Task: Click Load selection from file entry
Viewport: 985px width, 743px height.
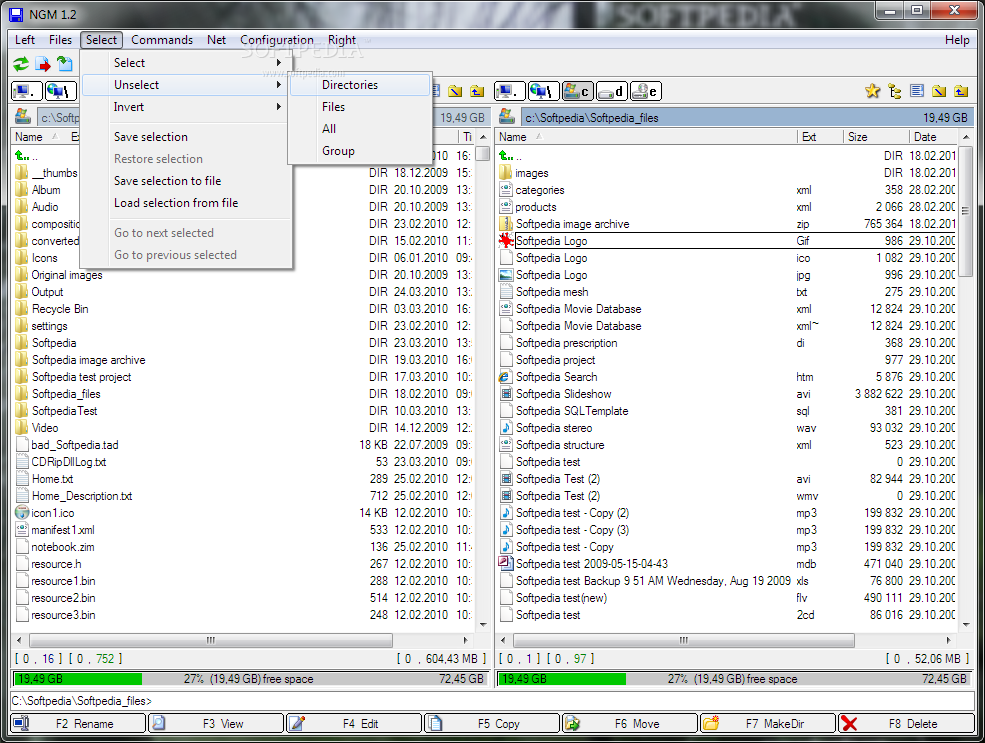Action: point(186,203)
